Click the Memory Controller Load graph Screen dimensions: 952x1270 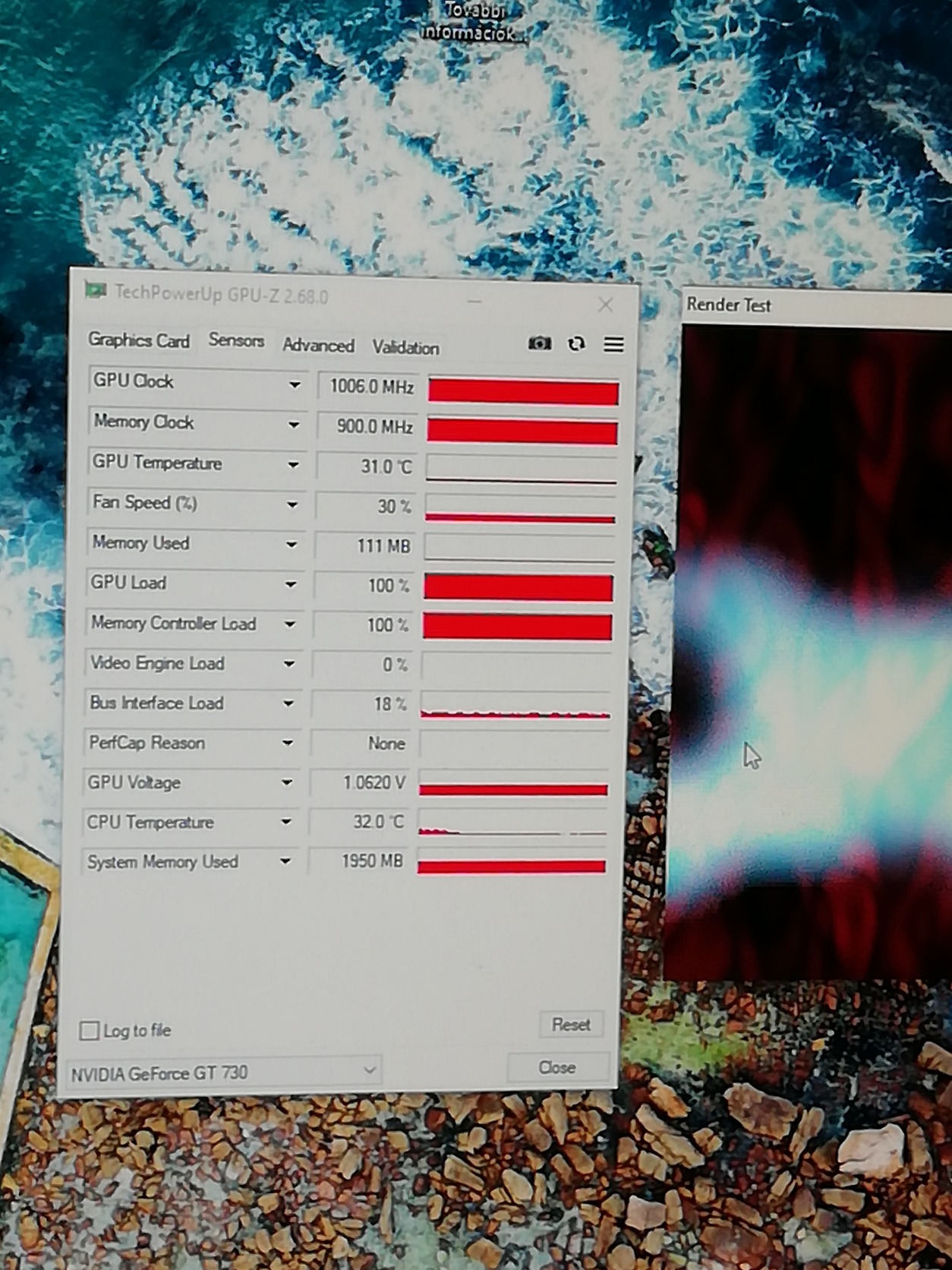click(x=517, y=627)
